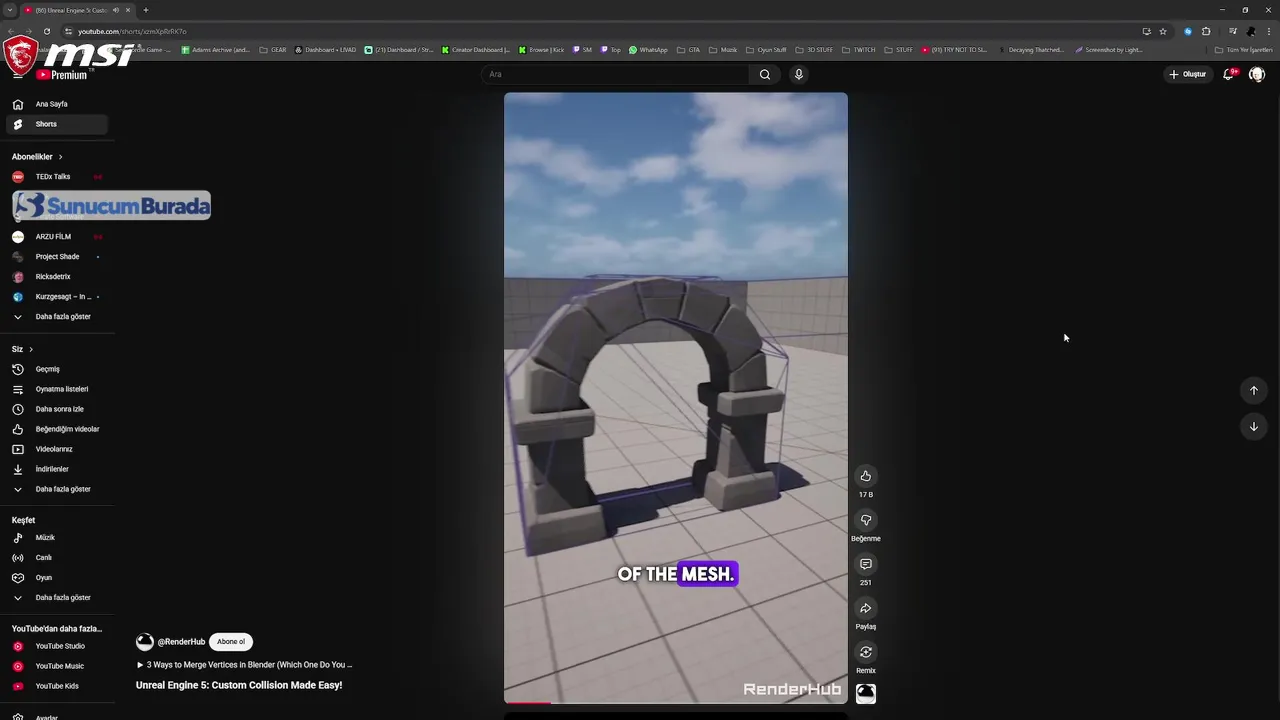Open the @RenderHub channel link
1280x720 pixels.
click(x=181, y=642)
